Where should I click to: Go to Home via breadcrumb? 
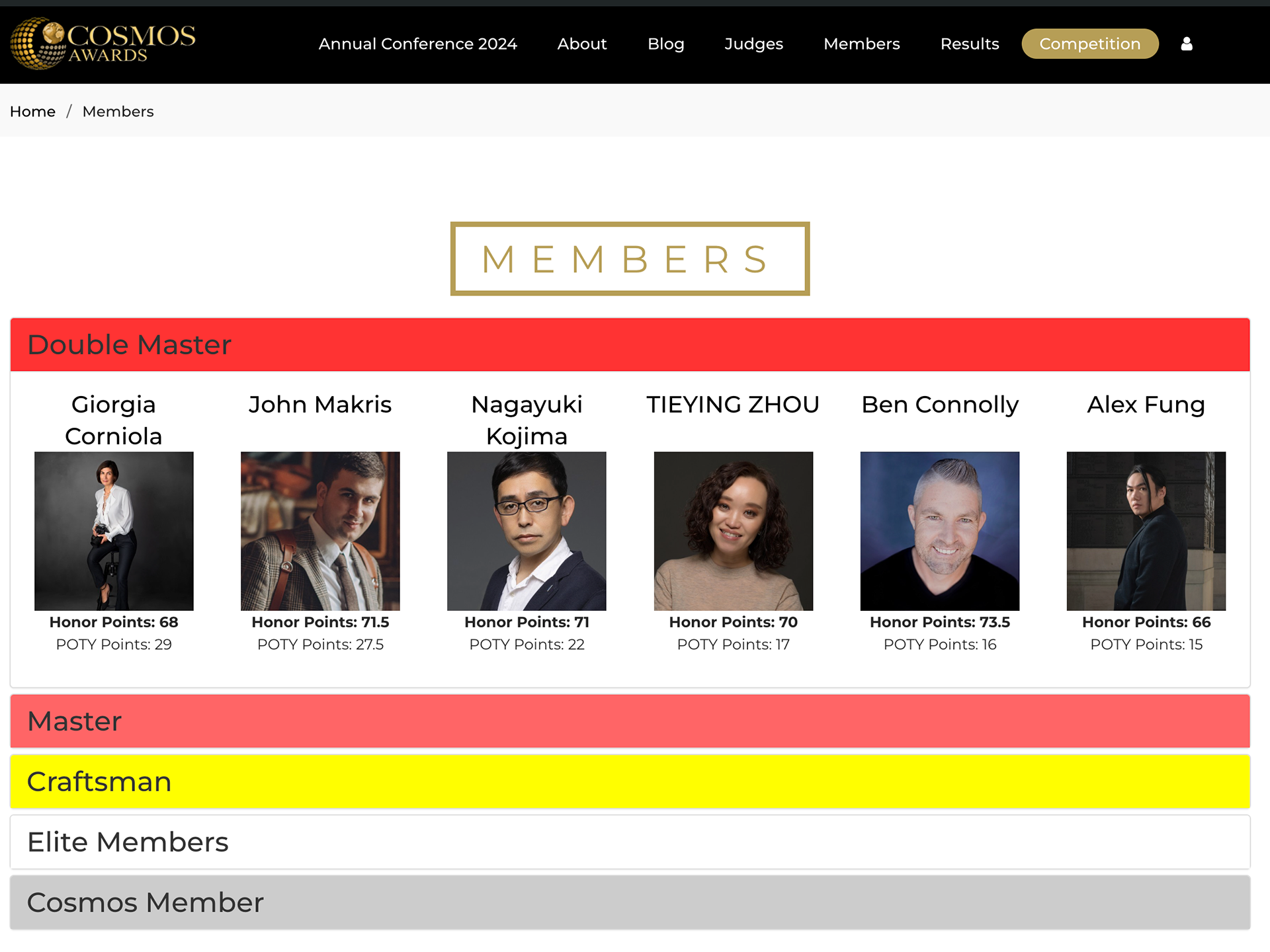[x=32, y=111]
